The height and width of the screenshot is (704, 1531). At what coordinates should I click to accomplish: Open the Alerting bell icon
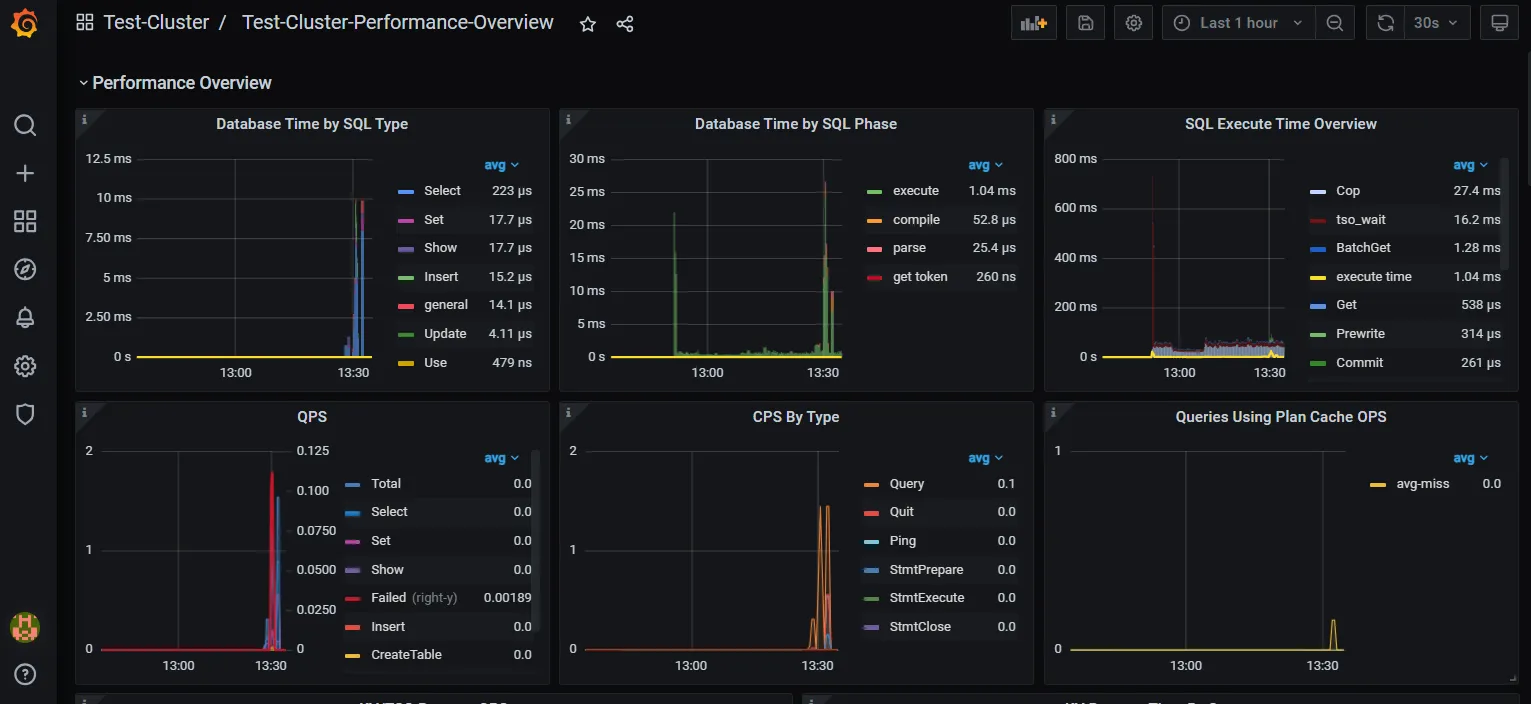pos(25,318)
